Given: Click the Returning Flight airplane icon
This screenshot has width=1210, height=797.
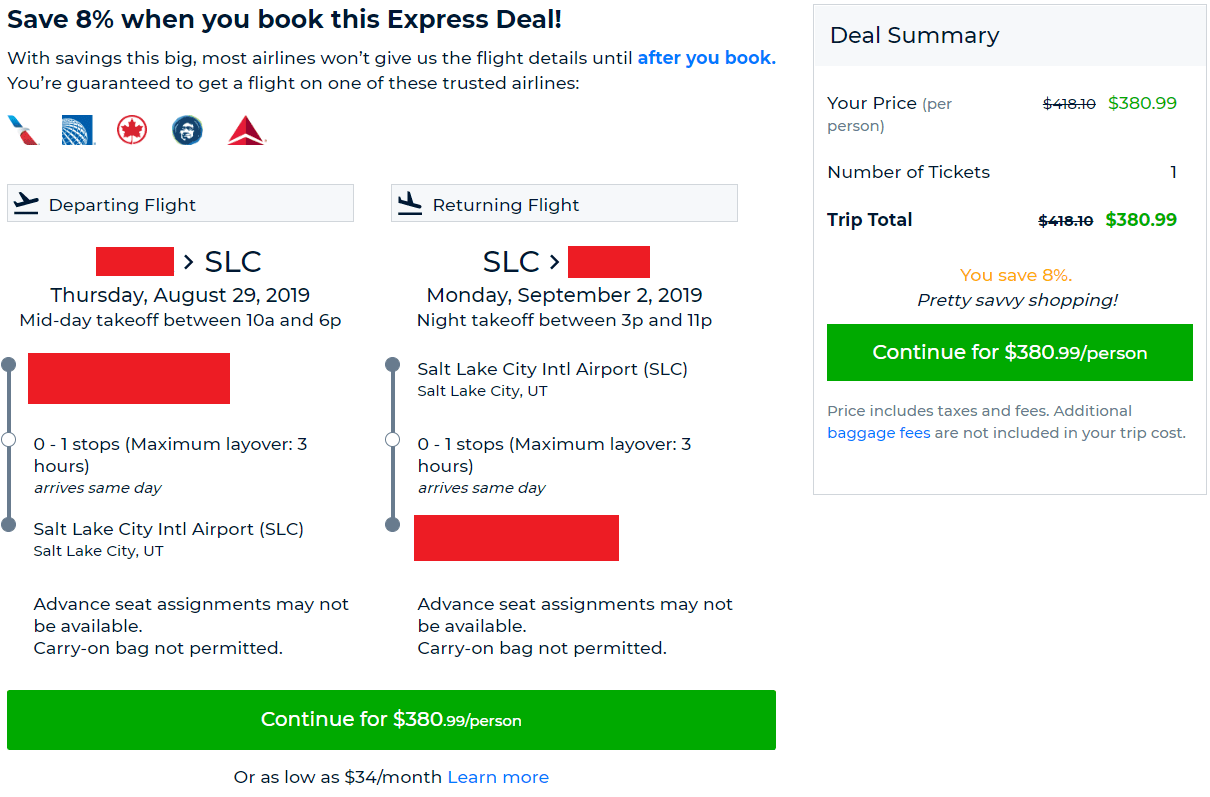Looking at the screenshot, I should click(x=408, y=202).
